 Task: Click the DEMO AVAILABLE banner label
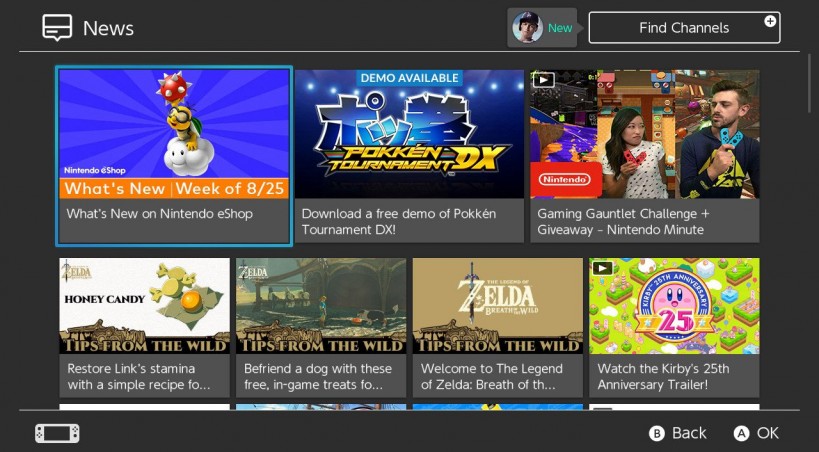tap(410, 78)
